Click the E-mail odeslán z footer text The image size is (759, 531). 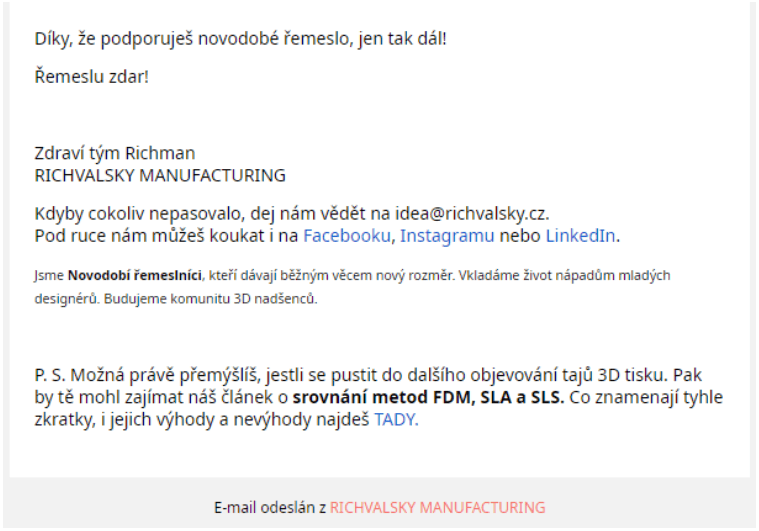pyautogui.click(x=270, y=507)
